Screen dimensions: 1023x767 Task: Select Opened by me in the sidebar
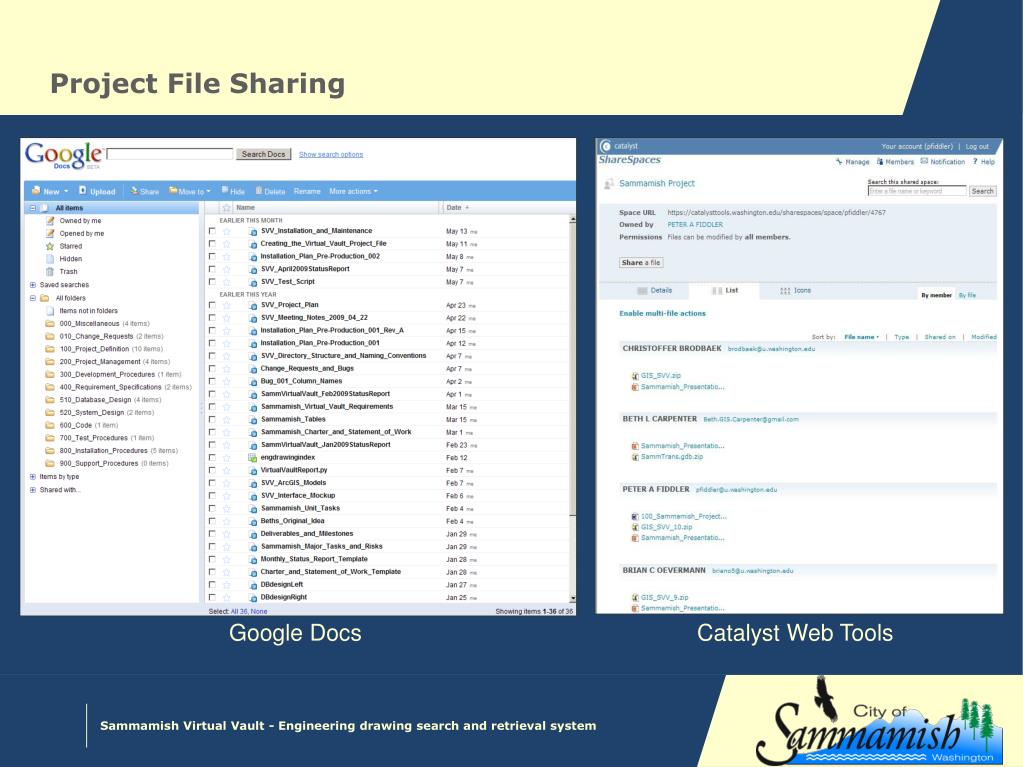[x=82, y=233]
